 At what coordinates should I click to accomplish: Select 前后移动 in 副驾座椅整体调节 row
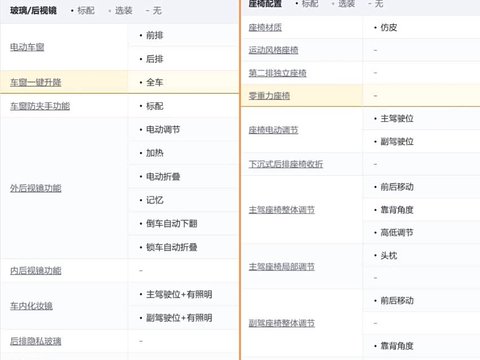pos(397,301)
